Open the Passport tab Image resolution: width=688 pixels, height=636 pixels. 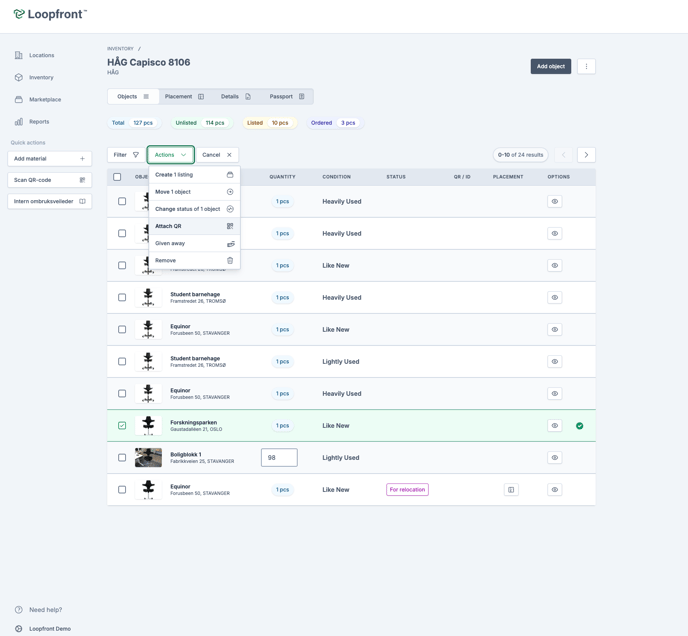287,97
